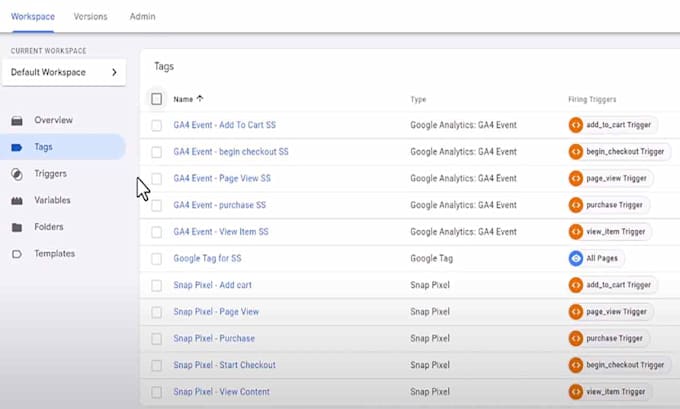Check the GA4 Event - Add To Cart SS box
Viewport: 680px width, 409px height.
[x=157, y=125]
